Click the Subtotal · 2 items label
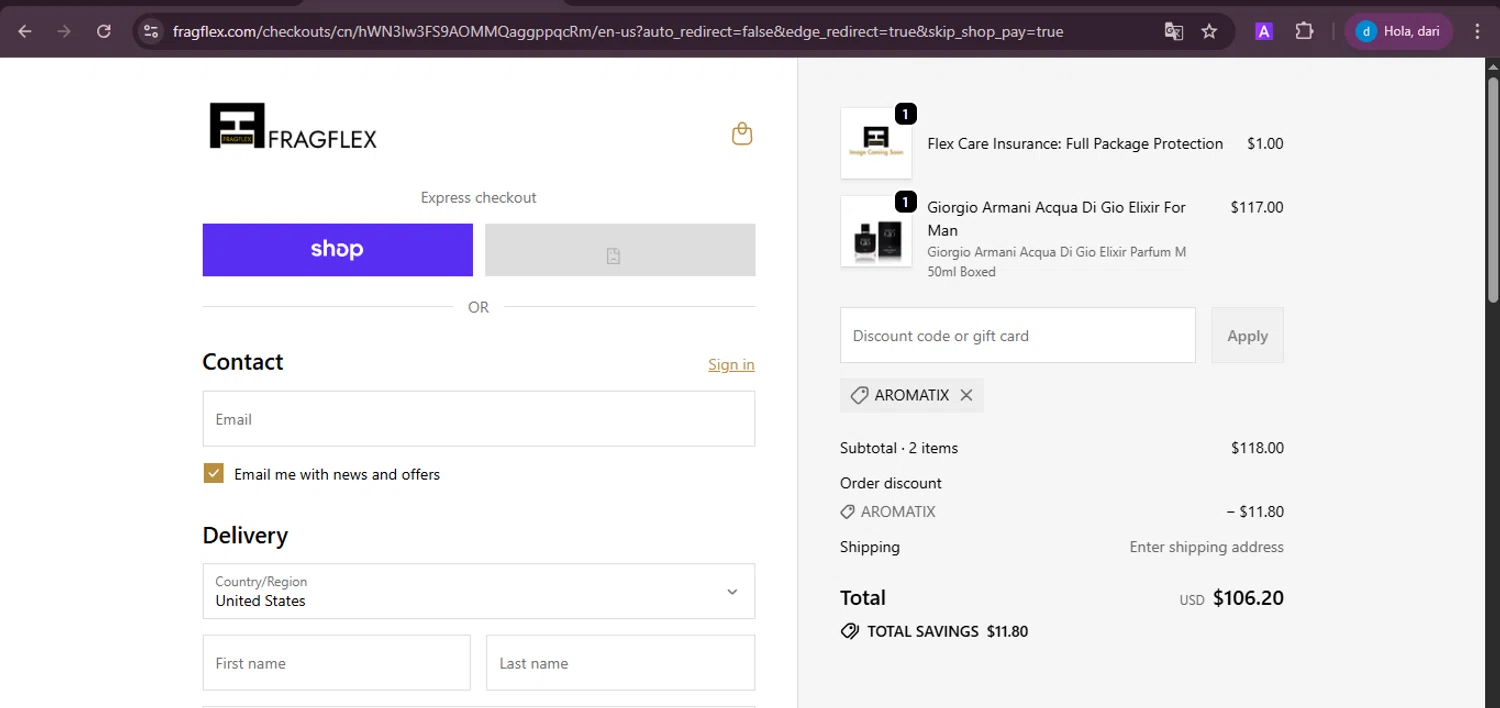1500x708 pixels. click(899, 448)
